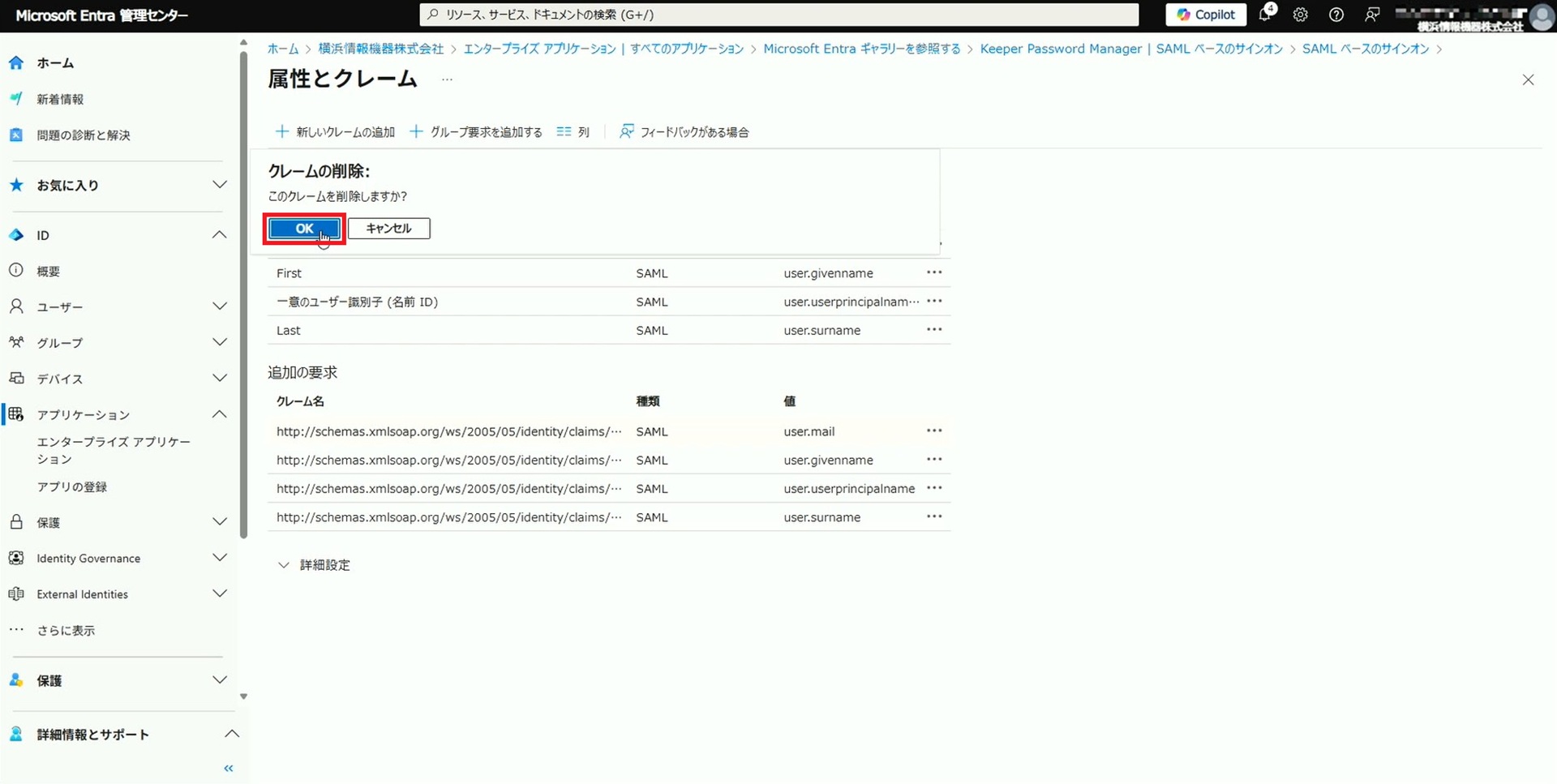
Task: Click the キャンセル button in the dialog
Action: [x=388, y=229]
